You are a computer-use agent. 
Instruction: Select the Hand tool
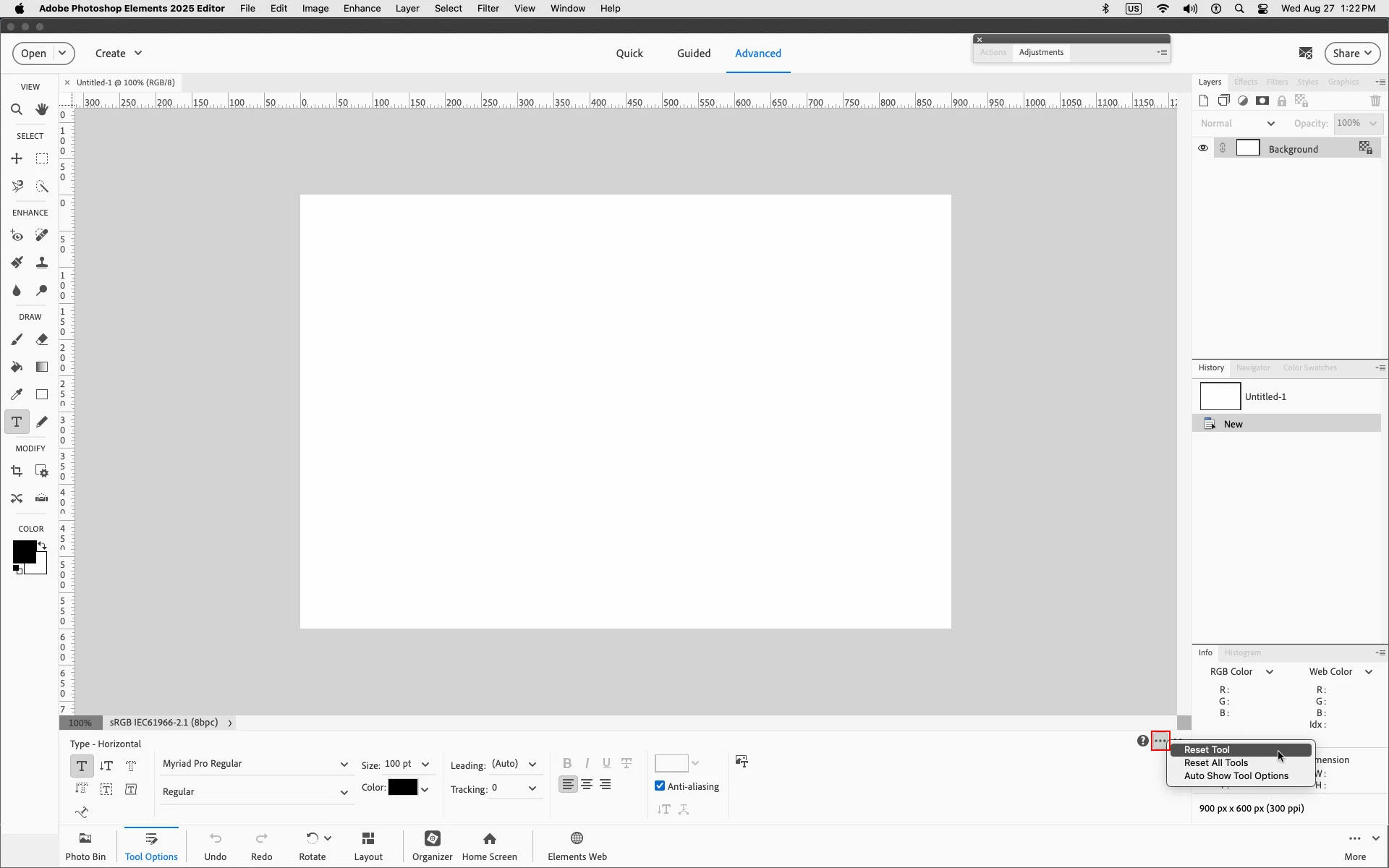click(42, 110)
